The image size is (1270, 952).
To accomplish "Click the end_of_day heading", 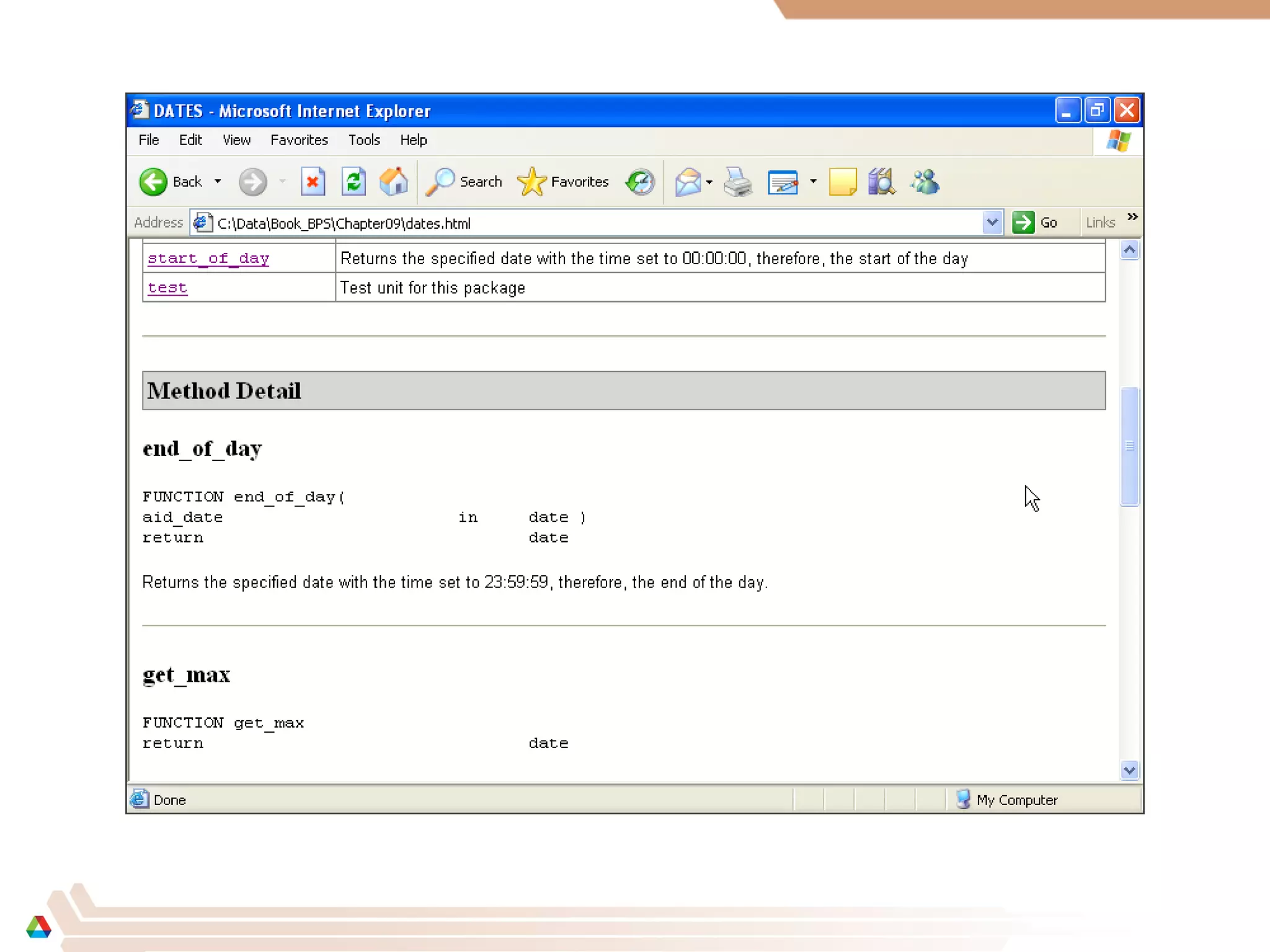I will pos(202,449).
